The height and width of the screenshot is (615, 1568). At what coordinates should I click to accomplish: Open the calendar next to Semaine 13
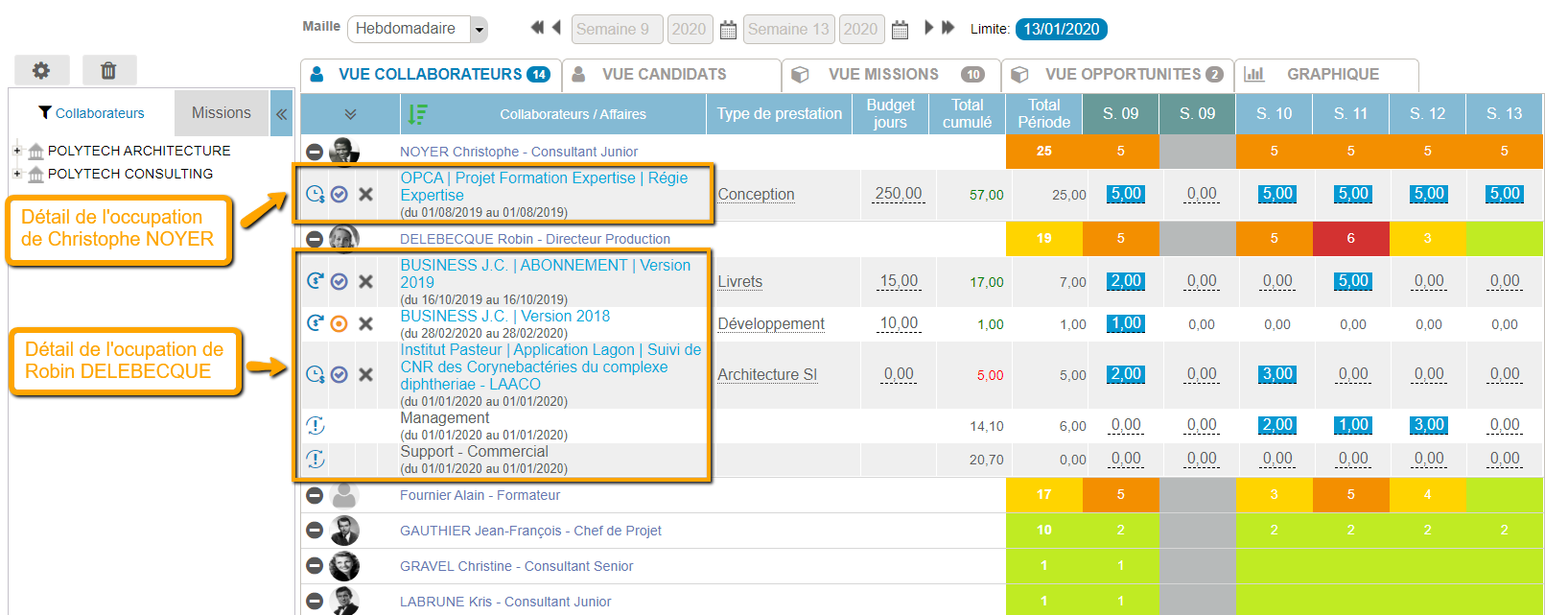coord(900,30)
